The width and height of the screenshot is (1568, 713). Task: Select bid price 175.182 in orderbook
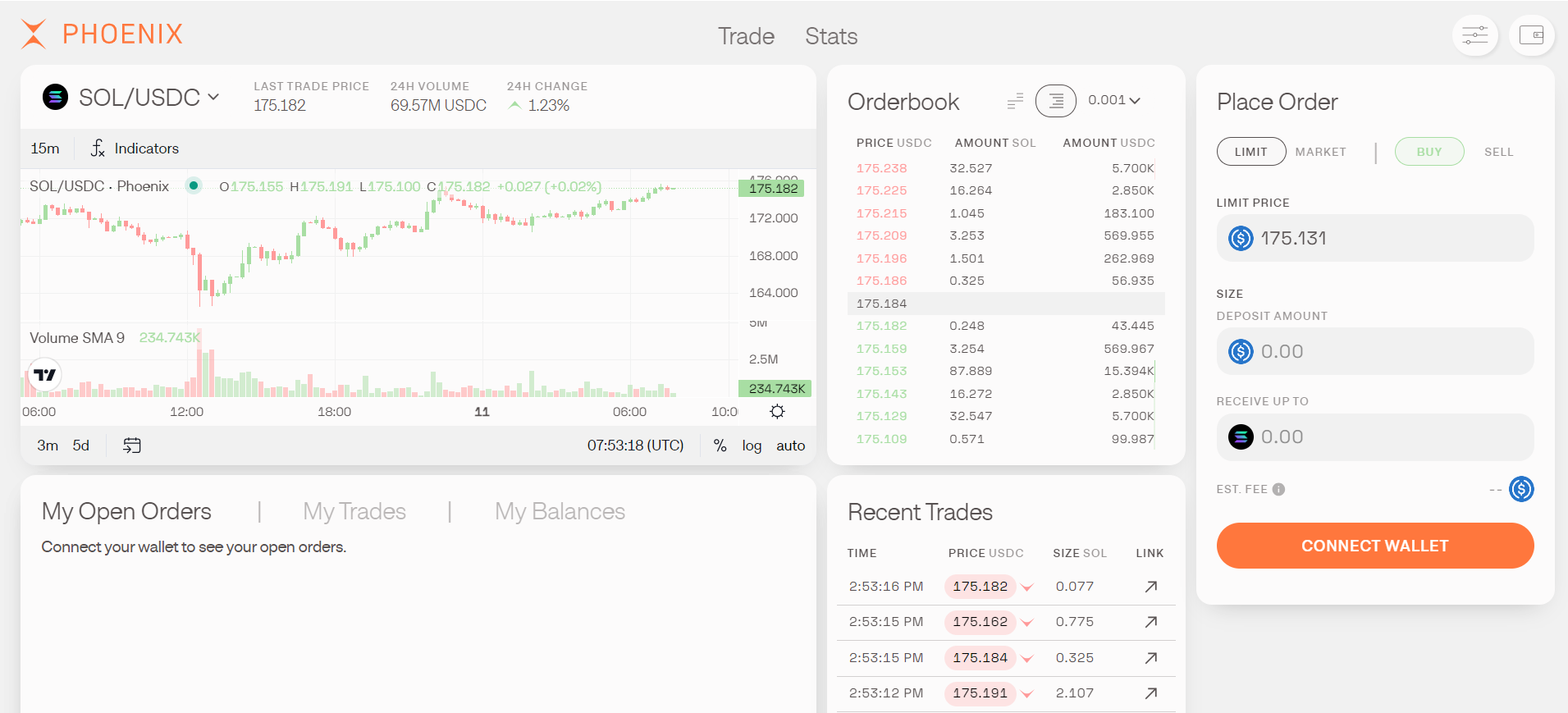coord(882,326)
